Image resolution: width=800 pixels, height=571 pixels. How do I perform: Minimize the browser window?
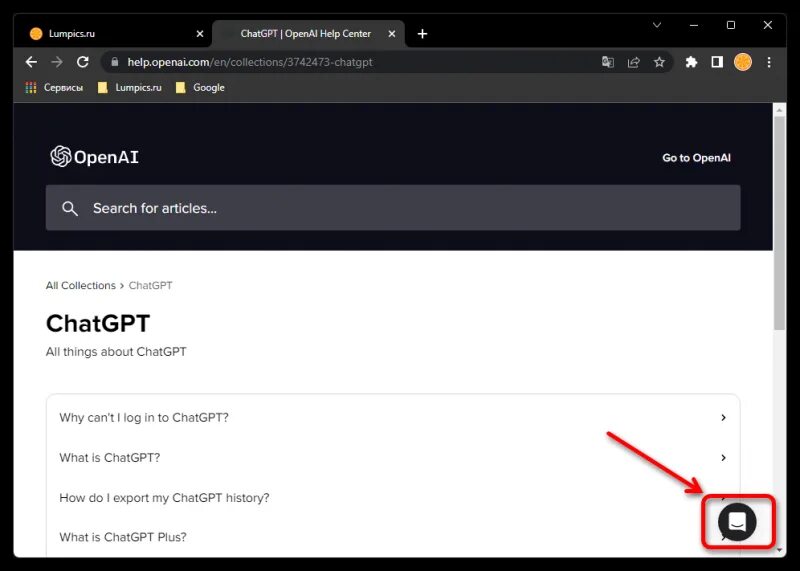pyautogui.click(x=694, y=24)
